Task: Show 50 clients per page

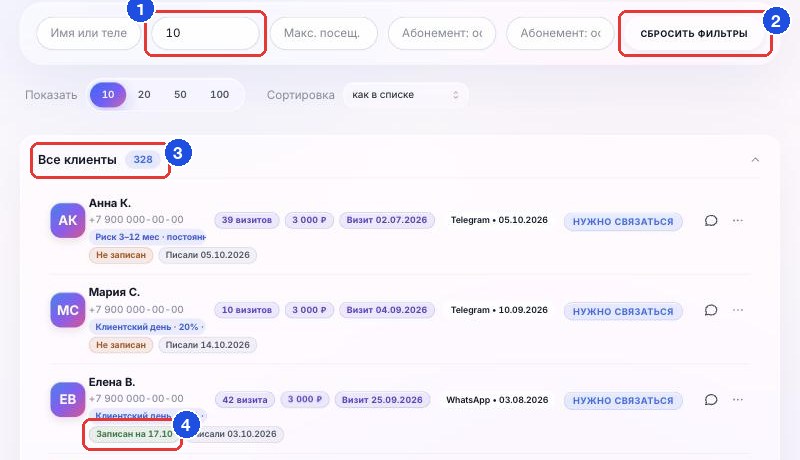Action: coord(180,95)
